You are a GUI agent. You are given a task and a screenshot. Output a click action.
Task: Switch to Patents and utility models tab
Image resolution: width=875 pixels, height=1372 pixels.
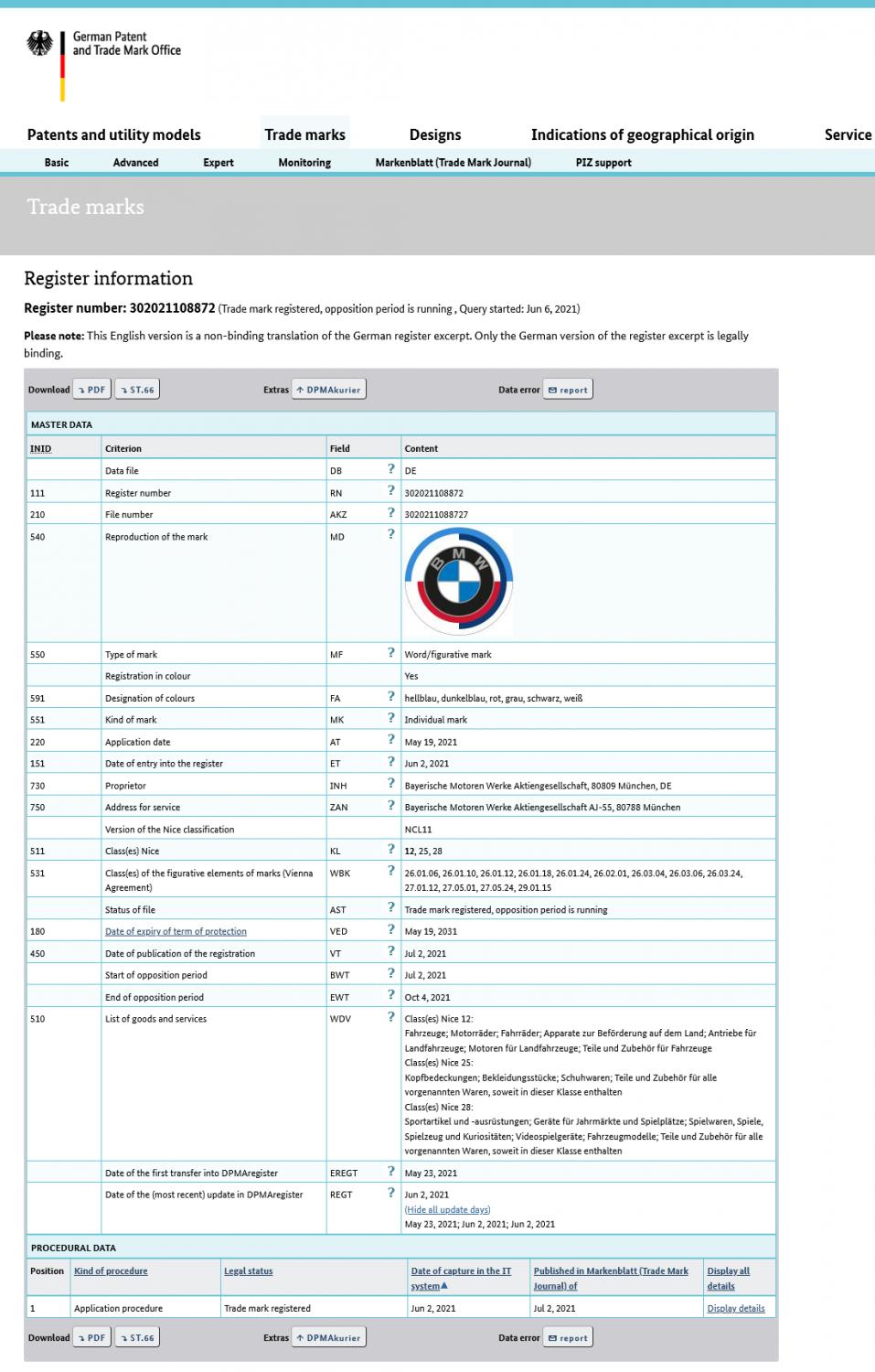pyautogui.click(x=113, y=134)
